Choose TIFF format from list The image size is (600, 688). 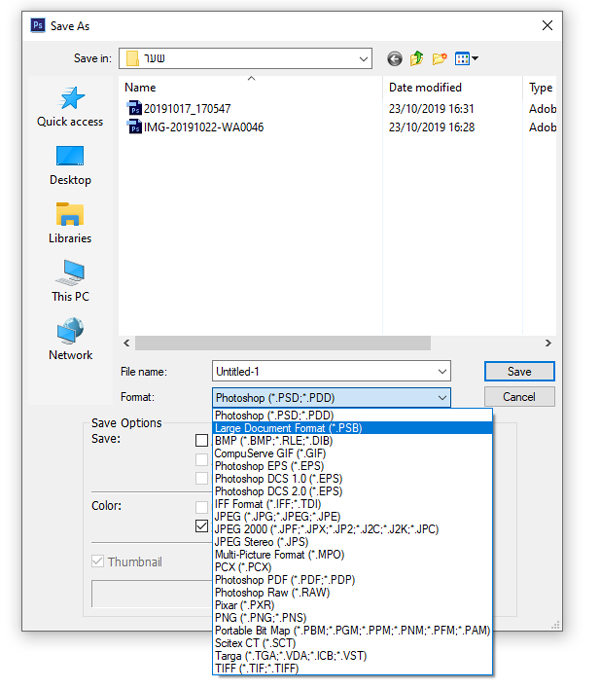[352, 668]
